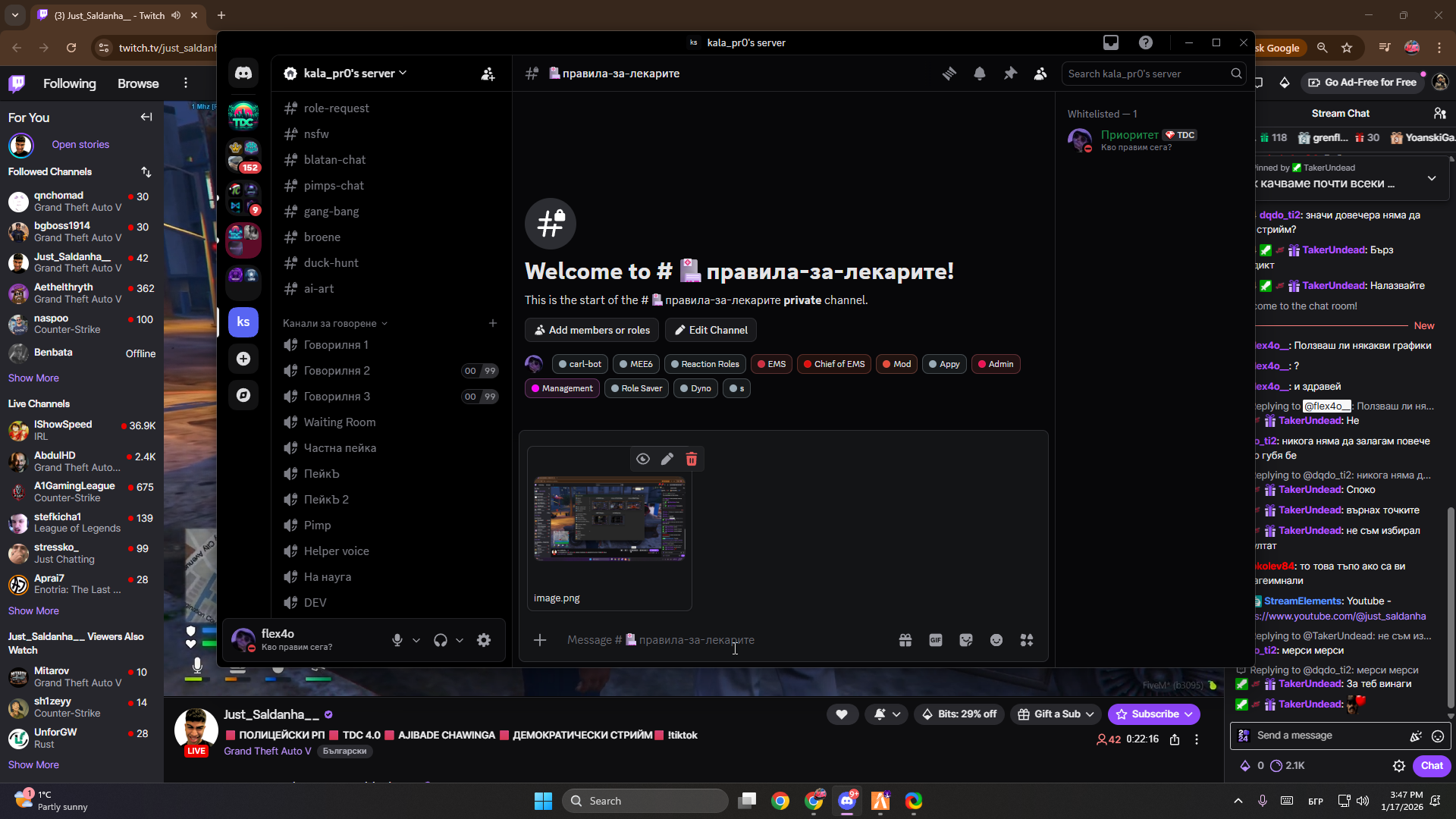Open notification settings bell in channel header
This screenshot has height=819, width=1456.
click(980, 74)
